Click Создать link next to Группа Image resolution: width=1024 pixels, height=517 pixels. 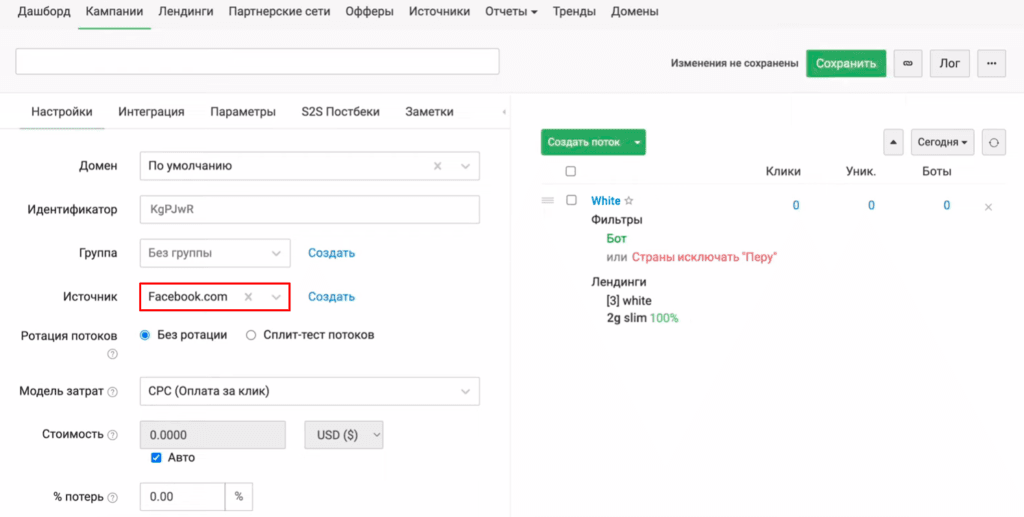coord(332,253)
